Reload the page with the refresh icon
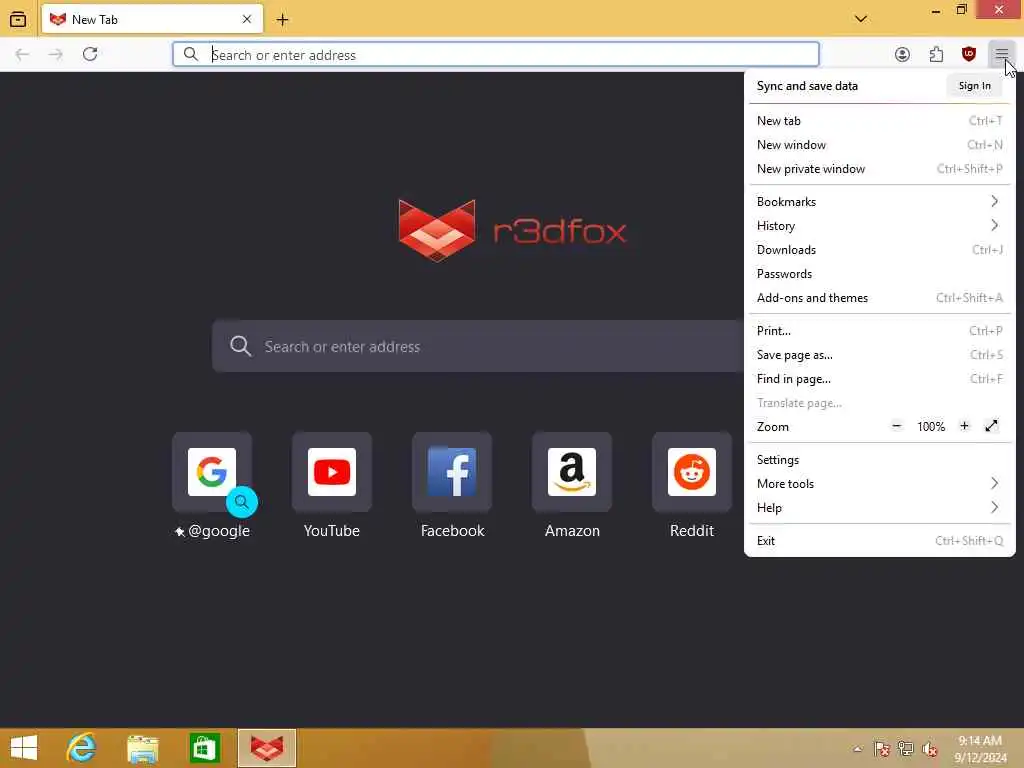This screenshot has width=1024, height=768. click(90, 54)
